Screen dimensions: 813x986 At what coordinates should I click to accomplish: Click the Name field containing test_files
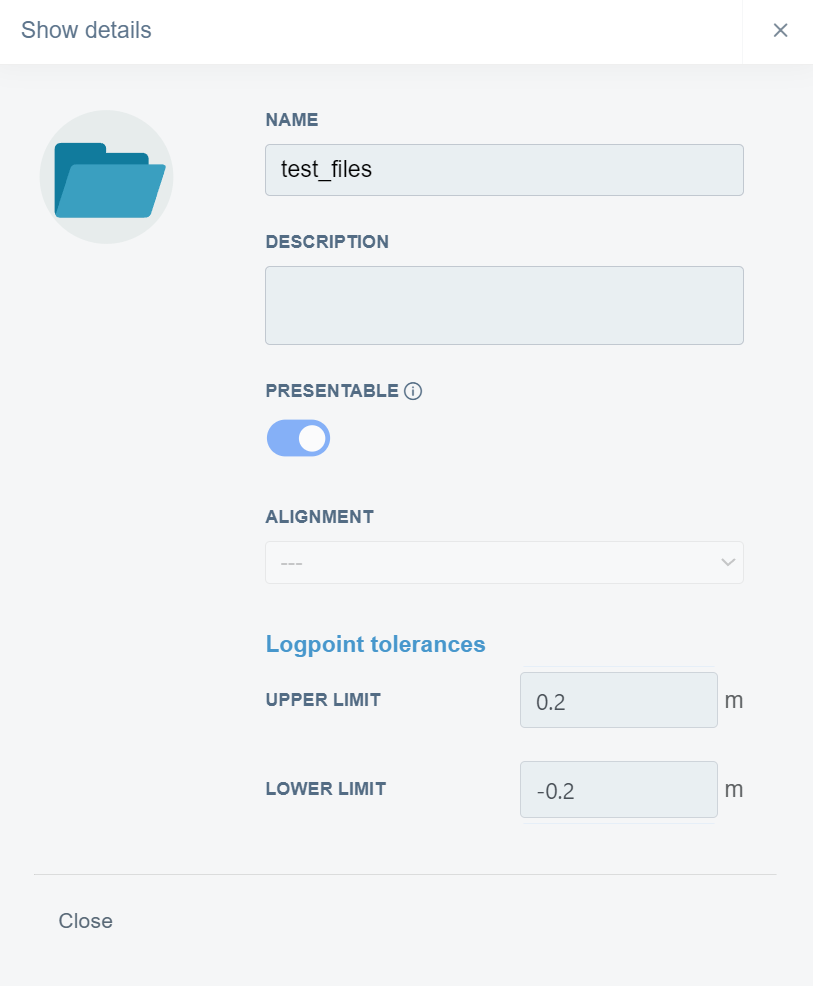pyautogui.click(x=504, y=170)
